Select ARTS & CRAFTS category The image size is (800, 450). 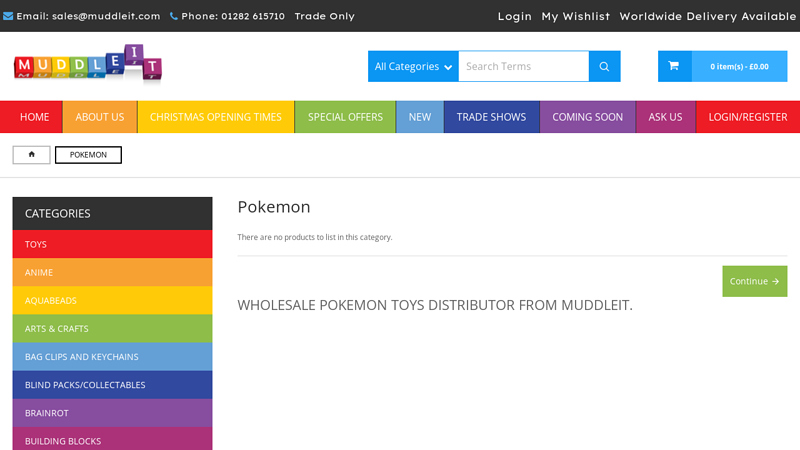click(x=112, y=328)
